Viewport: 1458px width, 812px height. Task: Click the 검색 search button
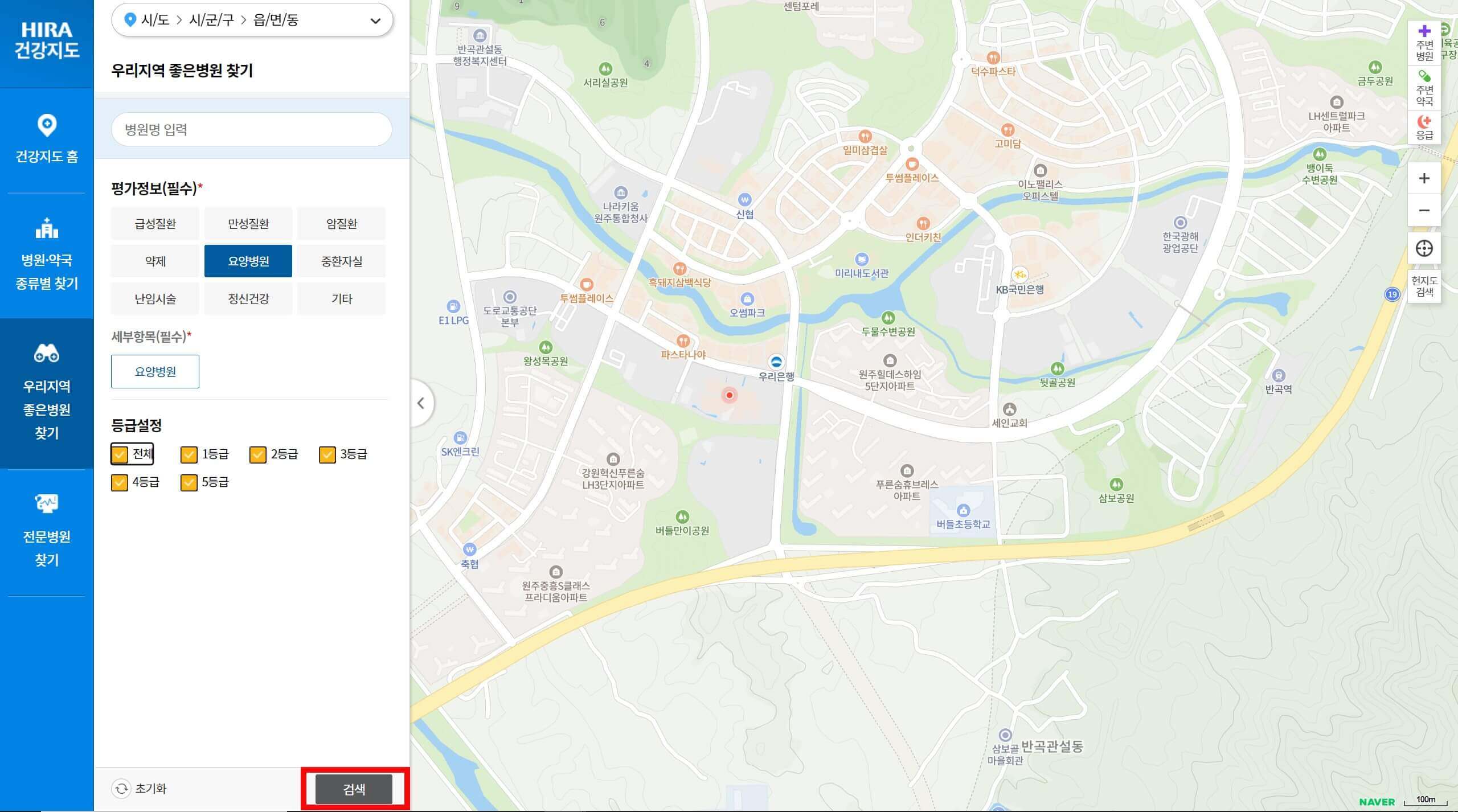[x=354, y=789]
